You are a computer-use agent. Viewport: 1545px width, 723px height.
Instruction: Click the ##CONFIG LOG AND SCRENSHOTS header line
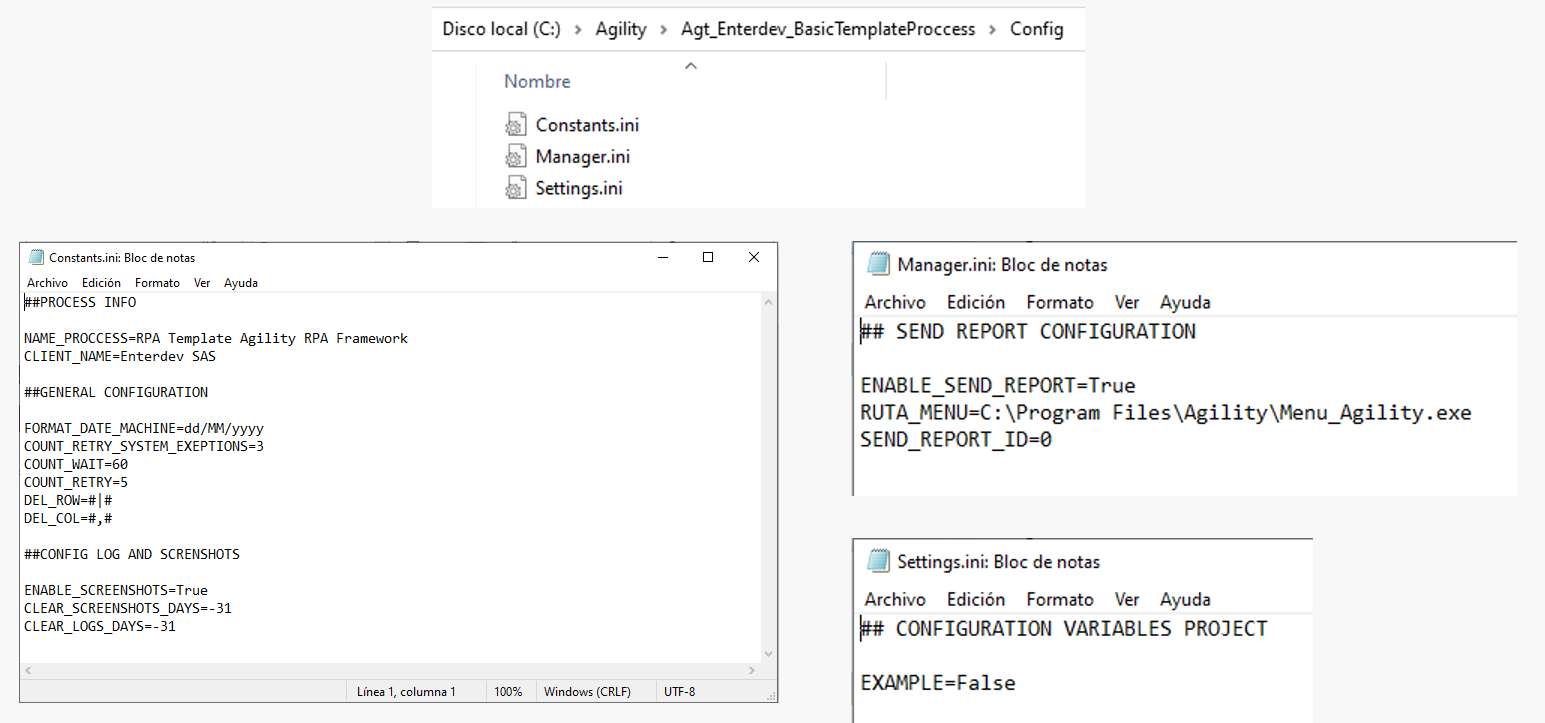132,554
